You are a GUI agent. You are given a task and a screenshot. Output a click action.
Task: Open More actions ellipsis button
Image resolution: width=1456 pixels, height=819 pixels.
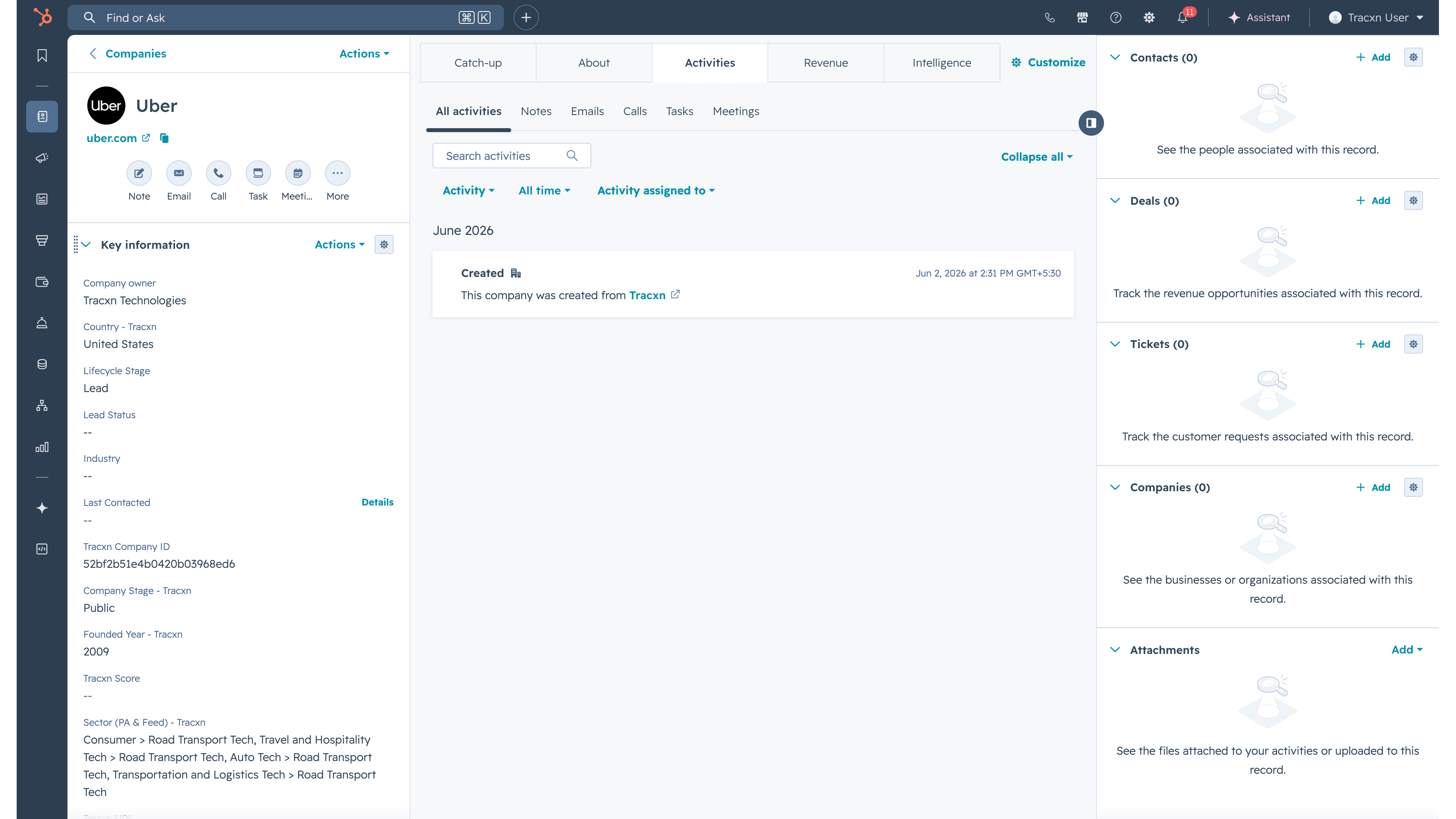pyautogui.click(x=337, y=173)
